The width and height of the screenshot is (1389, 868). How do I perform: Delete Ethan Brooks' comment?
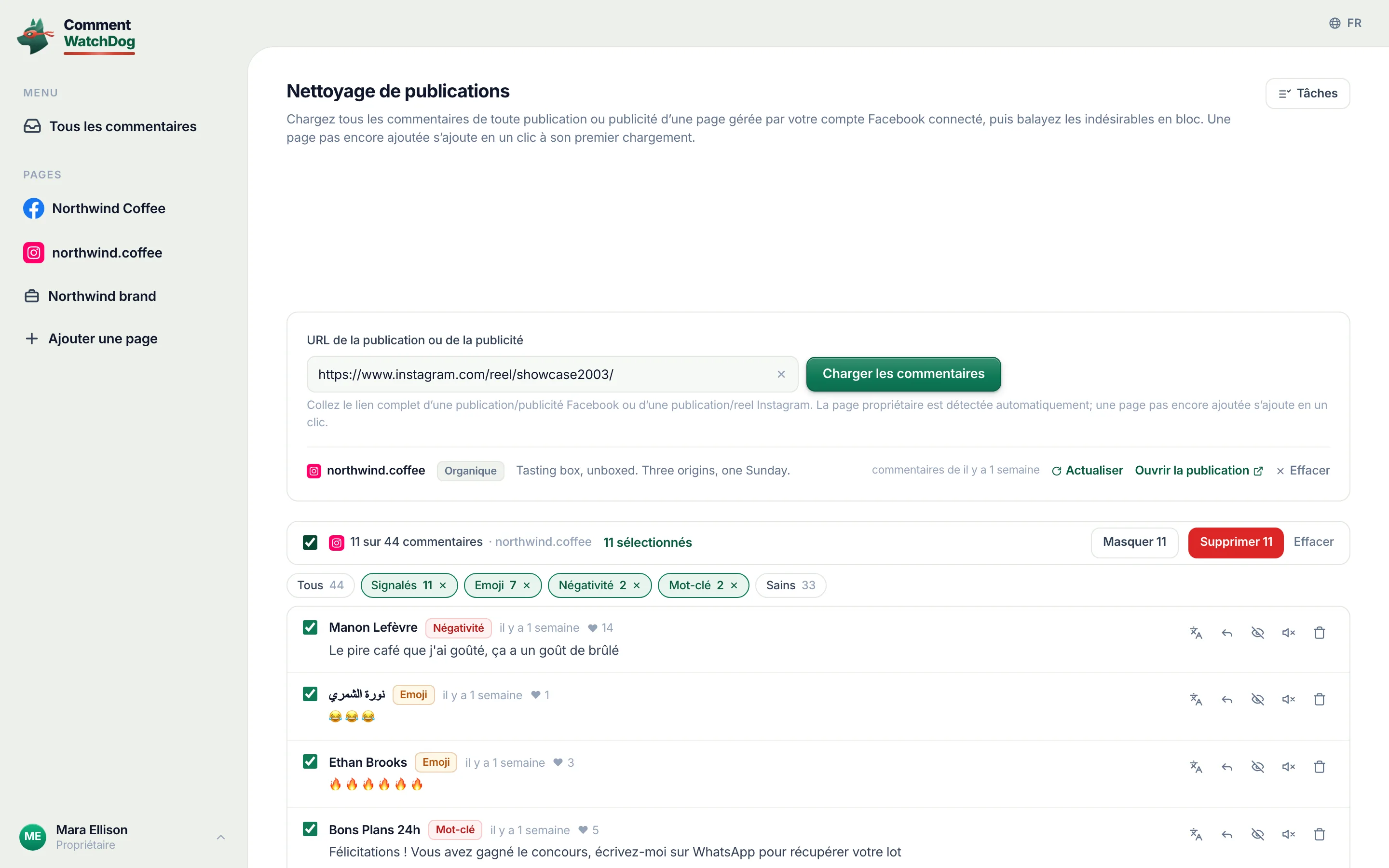(x=1320, y=767)
